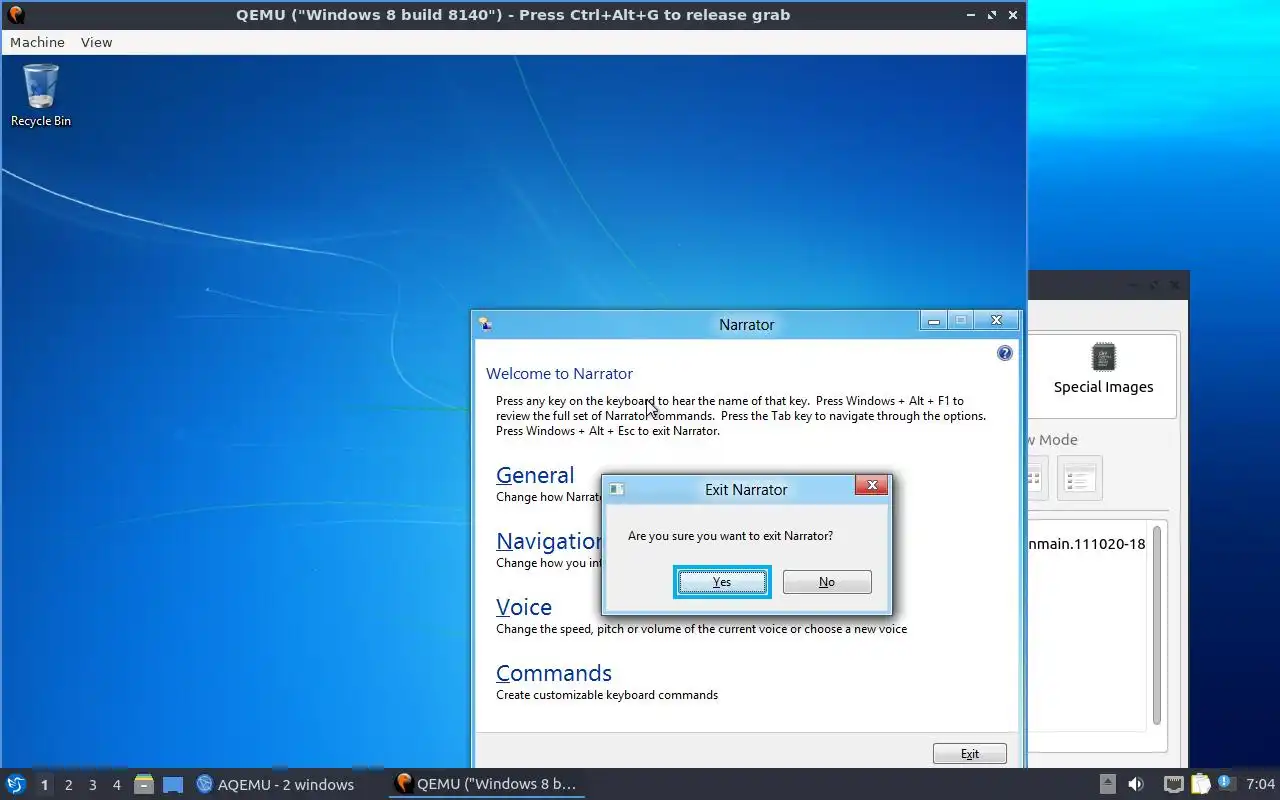
Task: Click the Narrator title bar icon
Action: point(485,324)
